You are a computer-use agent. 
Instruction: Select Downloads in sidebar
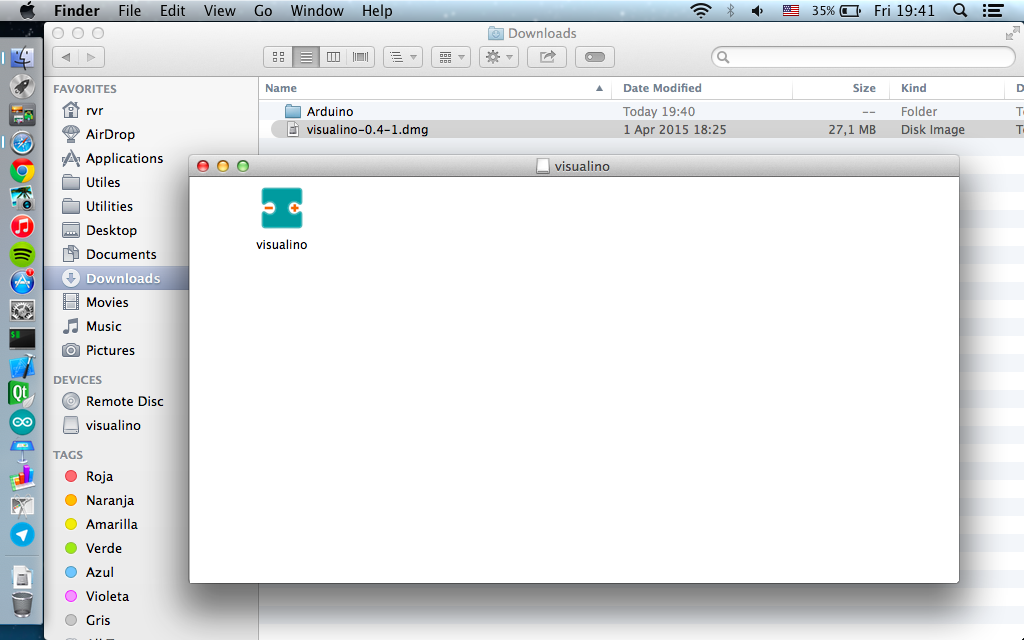116,278
